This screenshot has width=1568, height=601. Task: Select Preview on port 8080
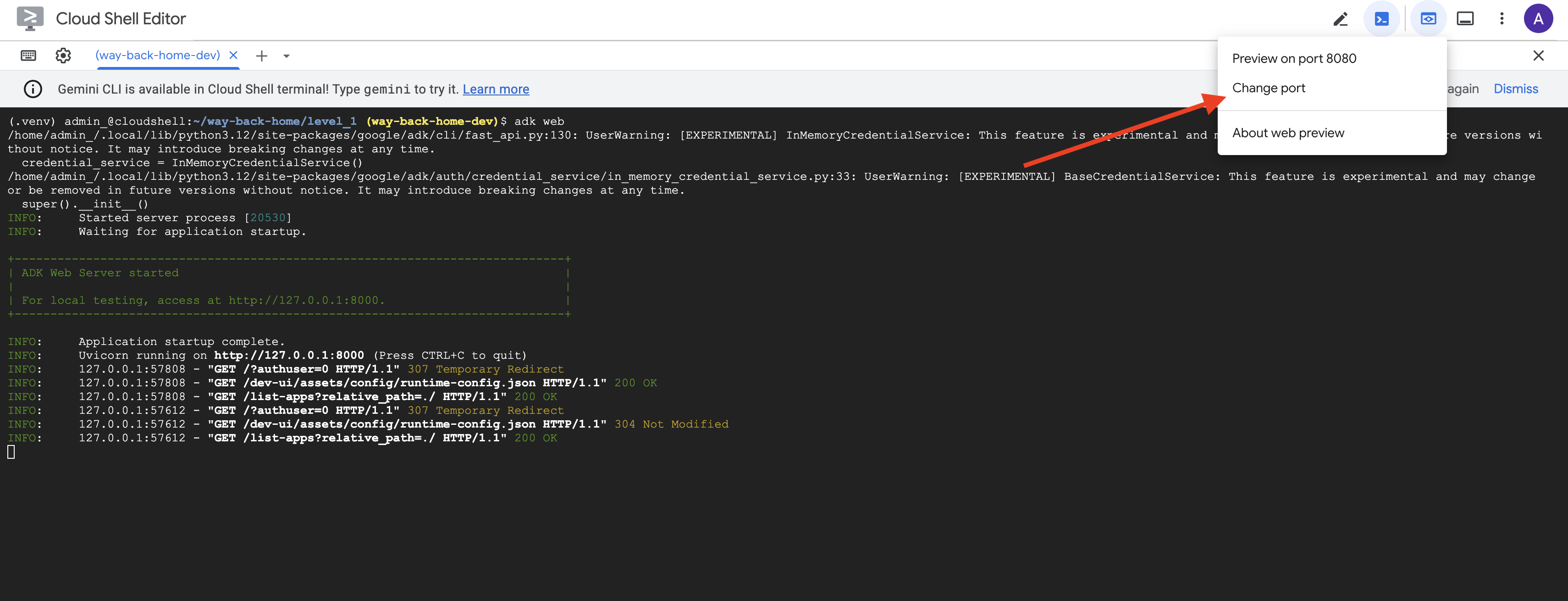coord(1294,58)
